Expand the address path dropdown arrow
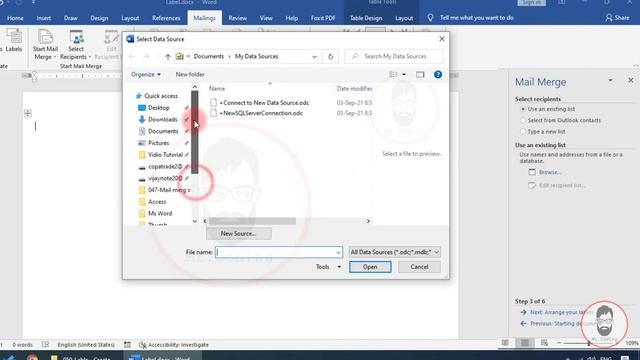Screen dimensions: 640x360 (x=314, y=57)
